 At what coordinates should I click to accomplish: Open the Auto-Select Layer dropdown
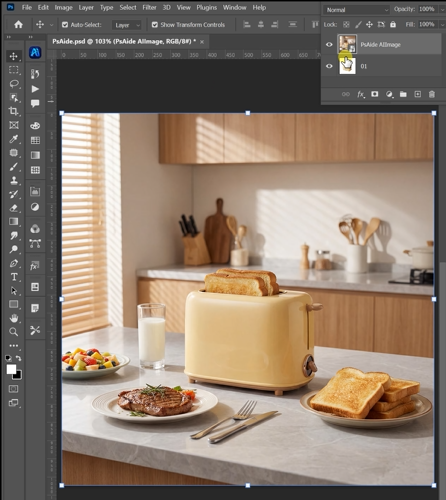(127, 25)
